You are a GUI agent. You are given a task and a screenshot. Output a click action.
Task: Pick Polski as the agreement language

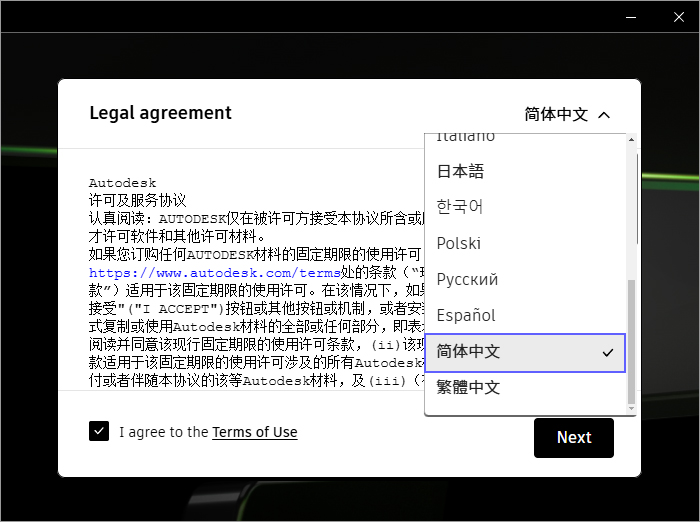click(x=525, y=243)
